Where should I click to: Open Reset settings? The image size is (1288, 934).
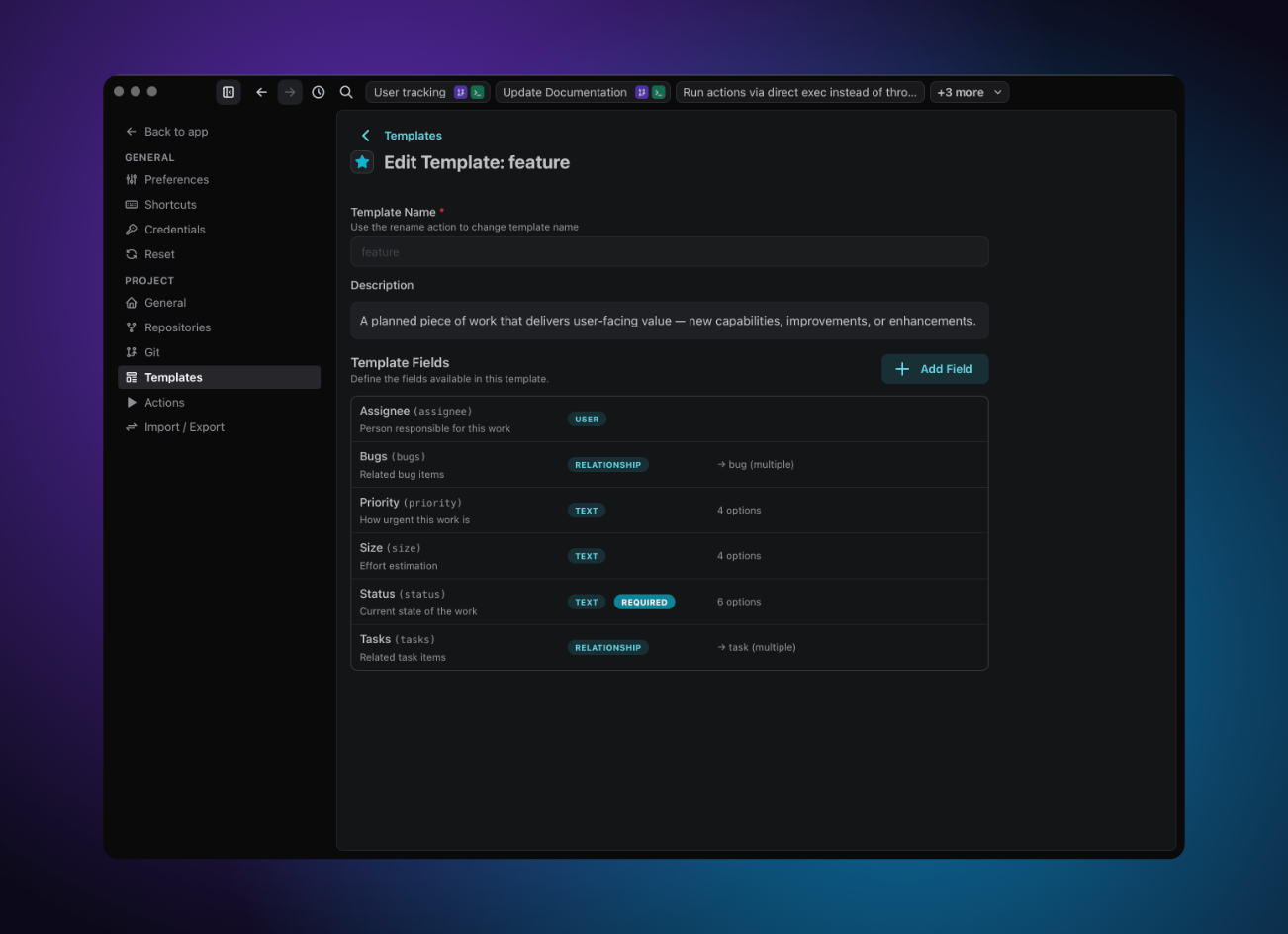point(219,254)
